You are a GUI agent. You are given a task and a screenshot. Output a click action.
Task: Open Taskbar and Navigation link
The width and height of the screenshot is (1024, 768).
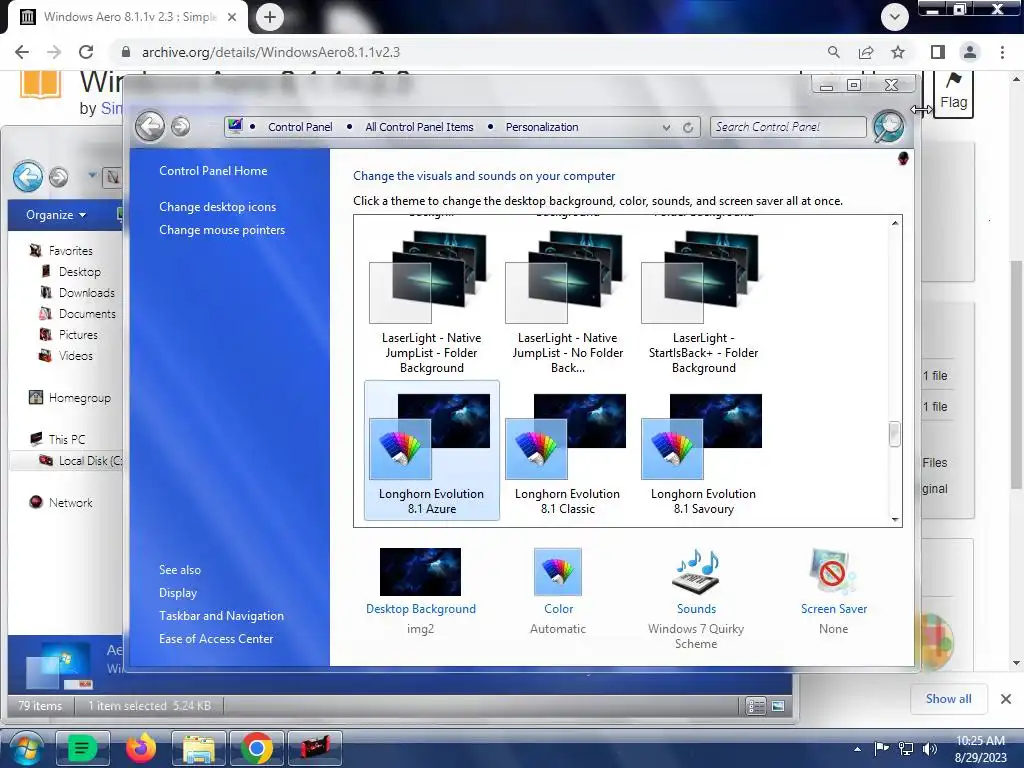[x=221, y=615]
